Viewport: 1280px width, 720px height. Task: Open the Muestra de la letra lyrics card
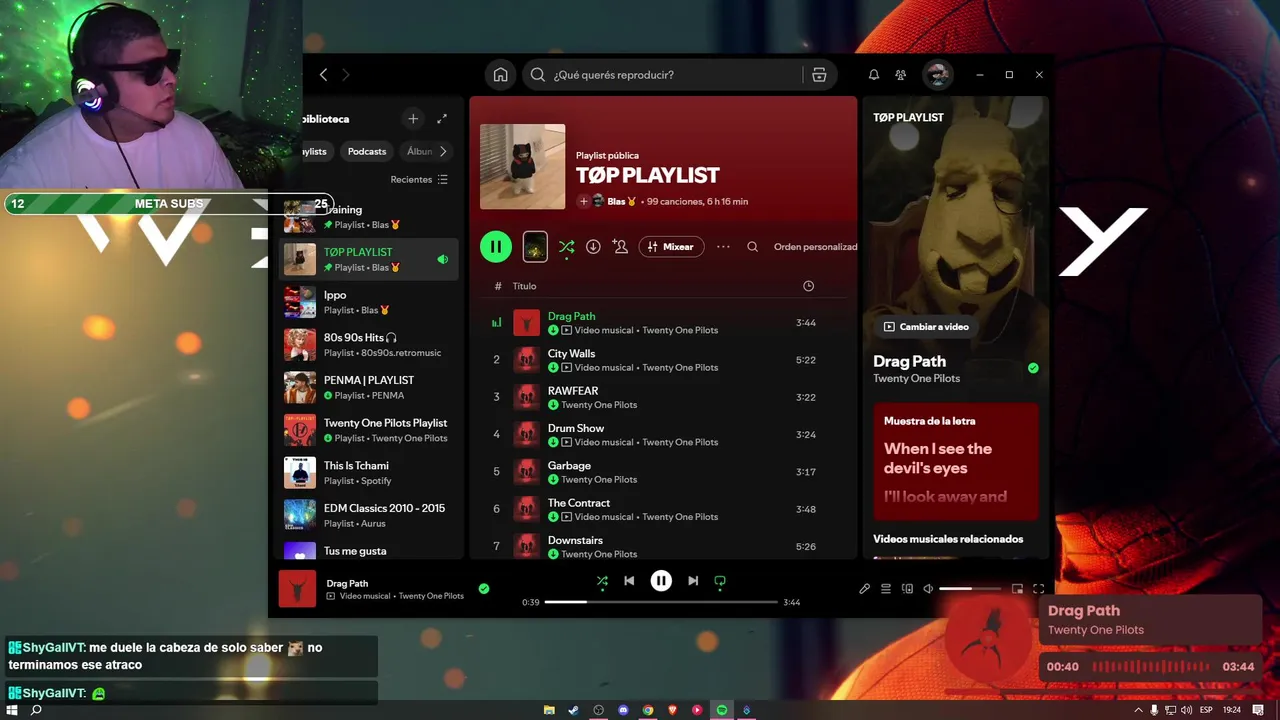point(956,461)
